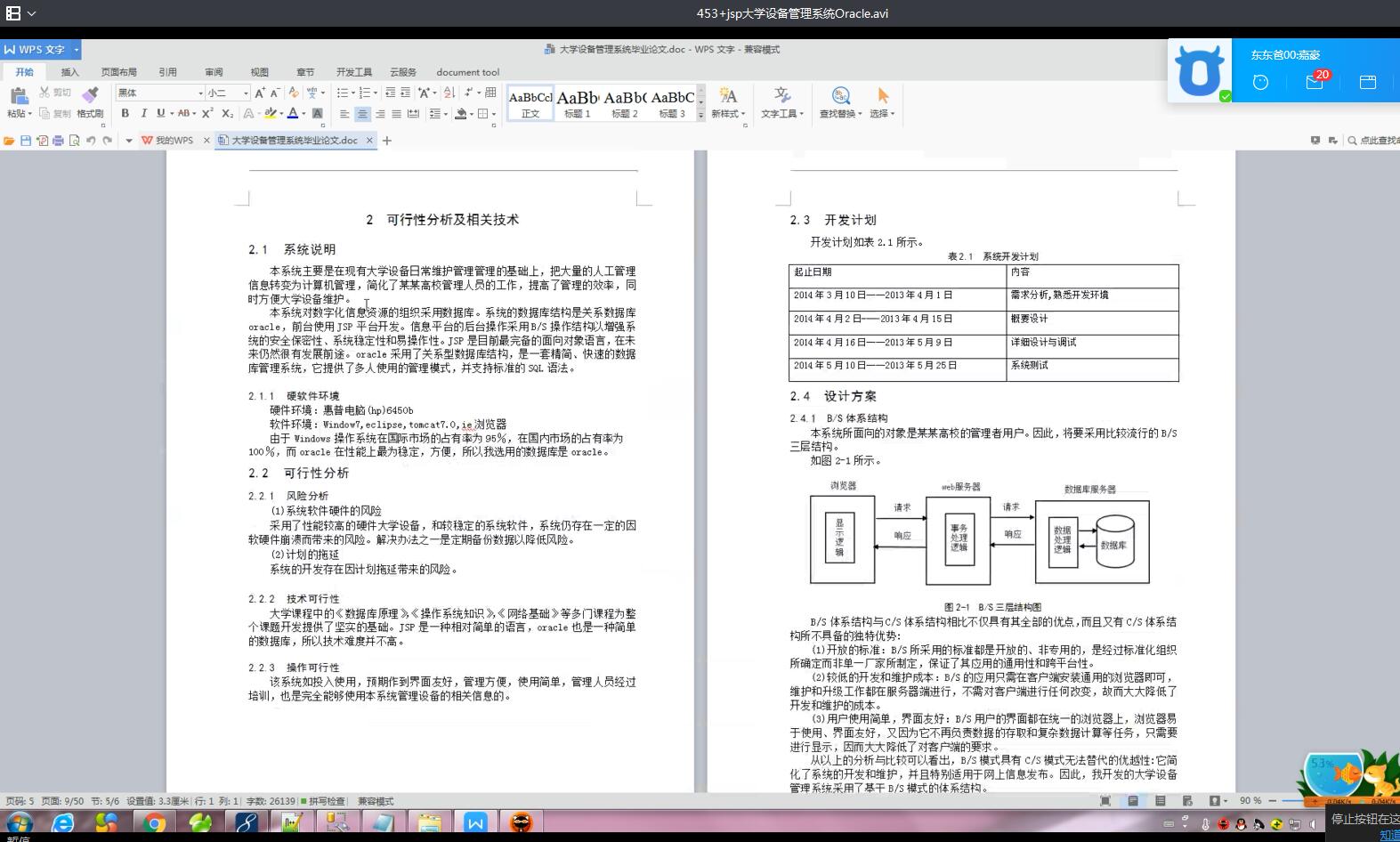The image size is (1400, 842).
Task: Click the sort A-Z icon
Action: coord(449,93)
